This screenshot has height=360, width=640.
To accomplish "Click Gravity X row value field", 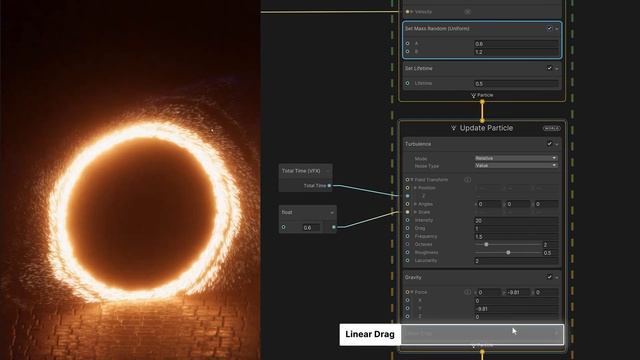I will click(x=516, y=300).
